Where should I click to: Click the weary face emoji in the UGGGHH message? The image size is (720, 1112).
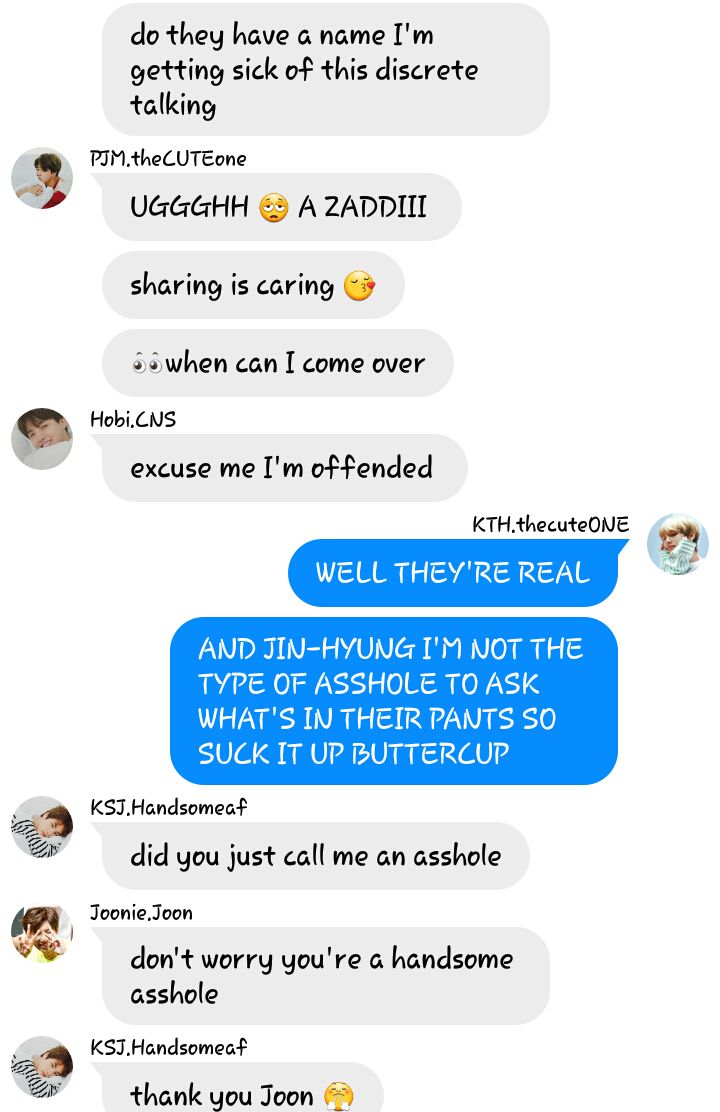click(273, 208)
